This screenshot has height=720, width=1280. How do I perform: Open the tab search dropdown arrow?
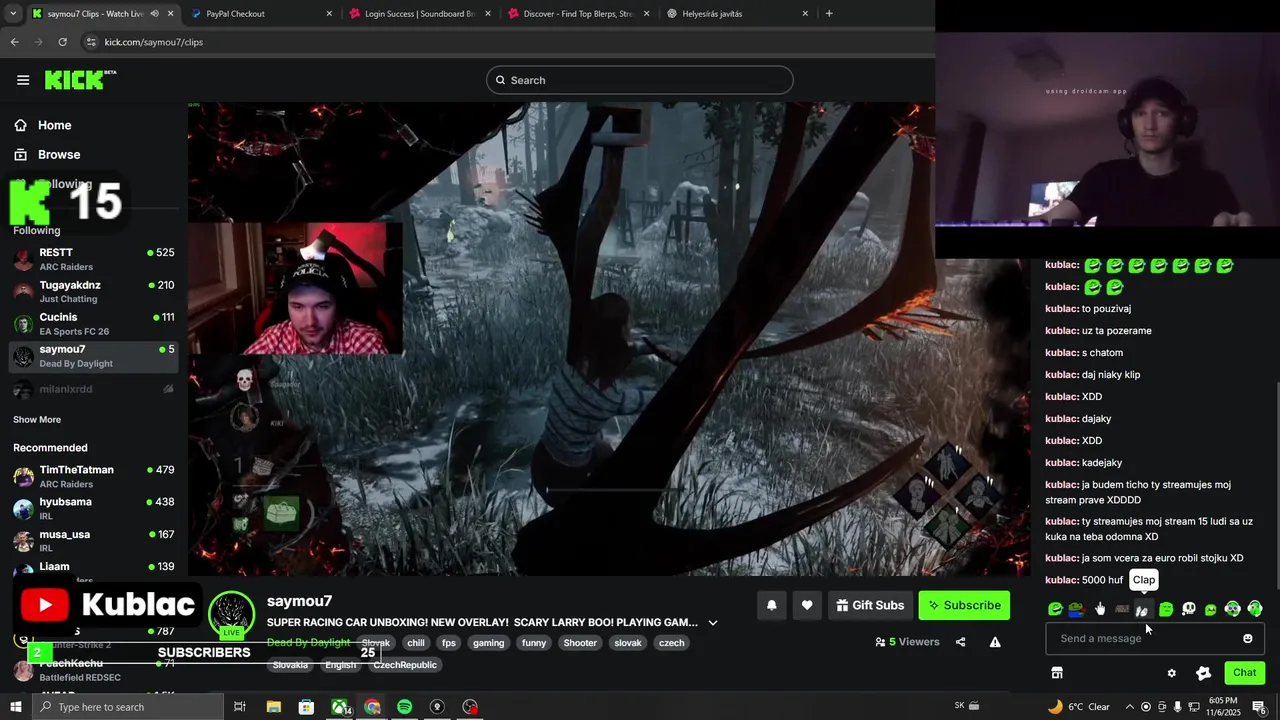(x=13, y=14)
